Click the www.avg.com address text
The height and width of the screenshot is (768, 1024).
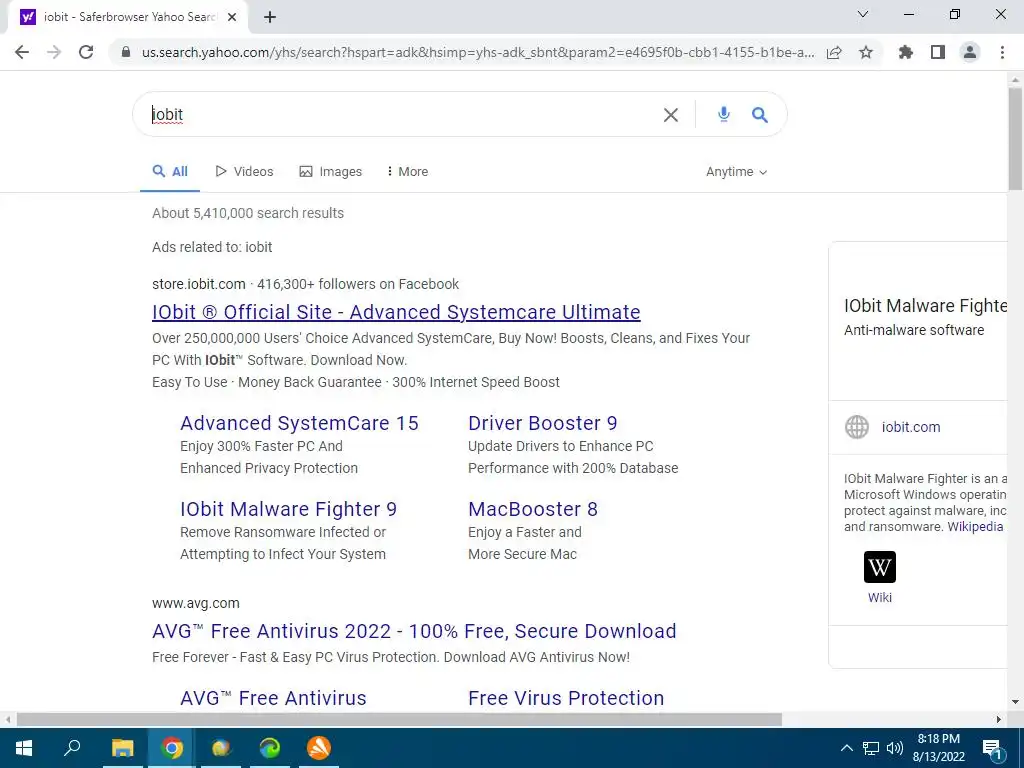pos(195,603)
